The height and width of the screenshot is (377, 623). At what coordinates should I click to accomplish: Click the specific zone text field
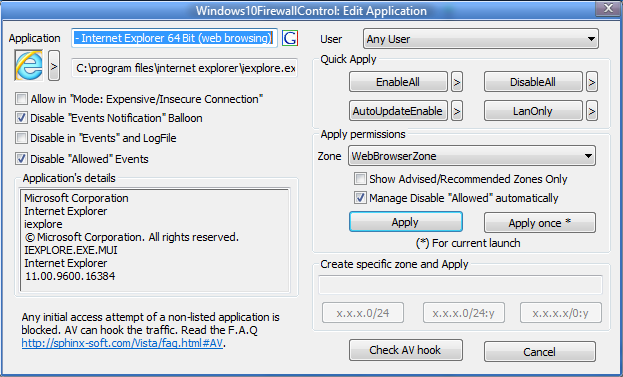[460, 285]
